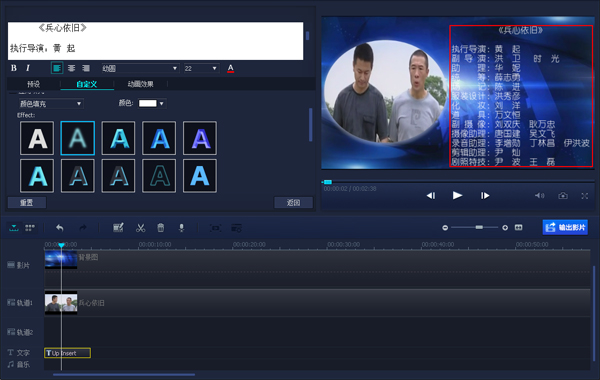The image size is (600, 380).
Task: Step back one frame in preview
Action: pyautogui.click(x=431, y=196)
